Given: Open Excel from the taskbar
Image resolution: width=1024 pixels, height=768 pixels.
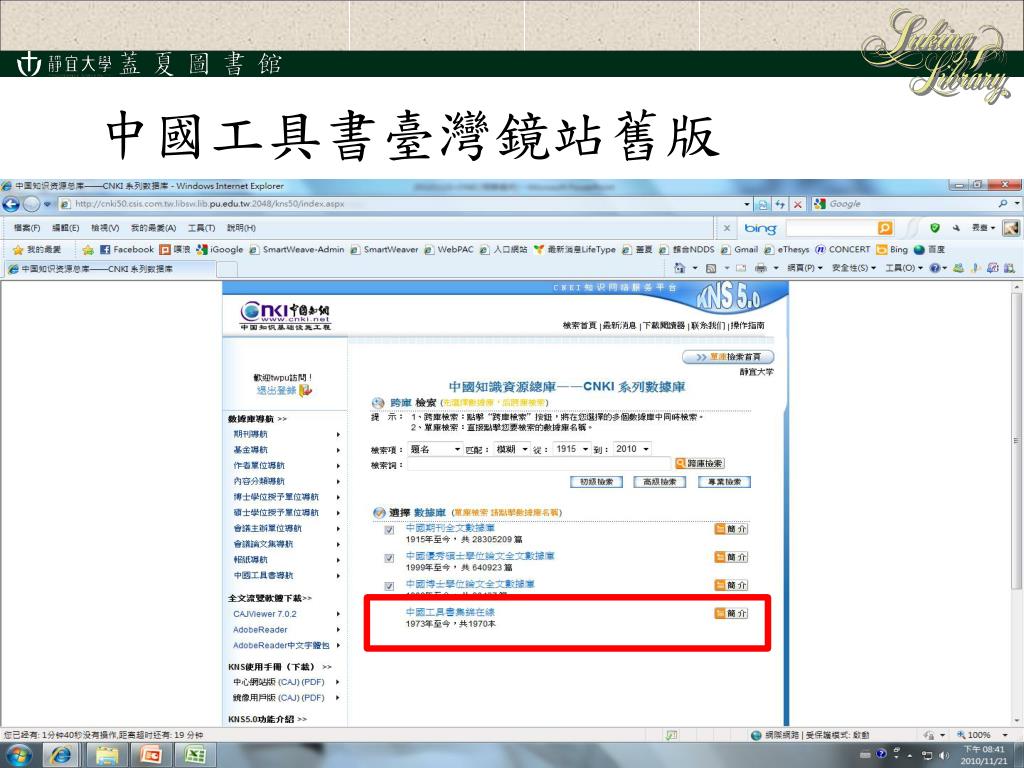Looking at the screenshot, I should pyautogui.click(x=195, y=755).
